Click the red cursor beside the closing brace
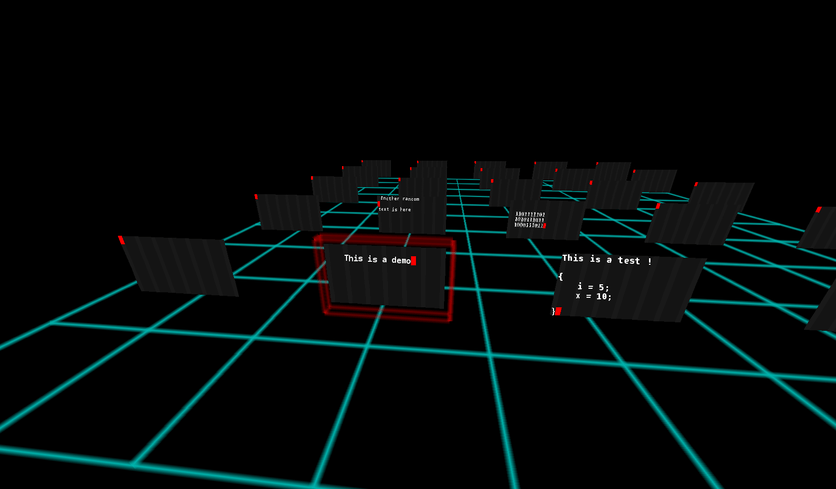This screenshot has height=489, width=836. pos(558,311)
